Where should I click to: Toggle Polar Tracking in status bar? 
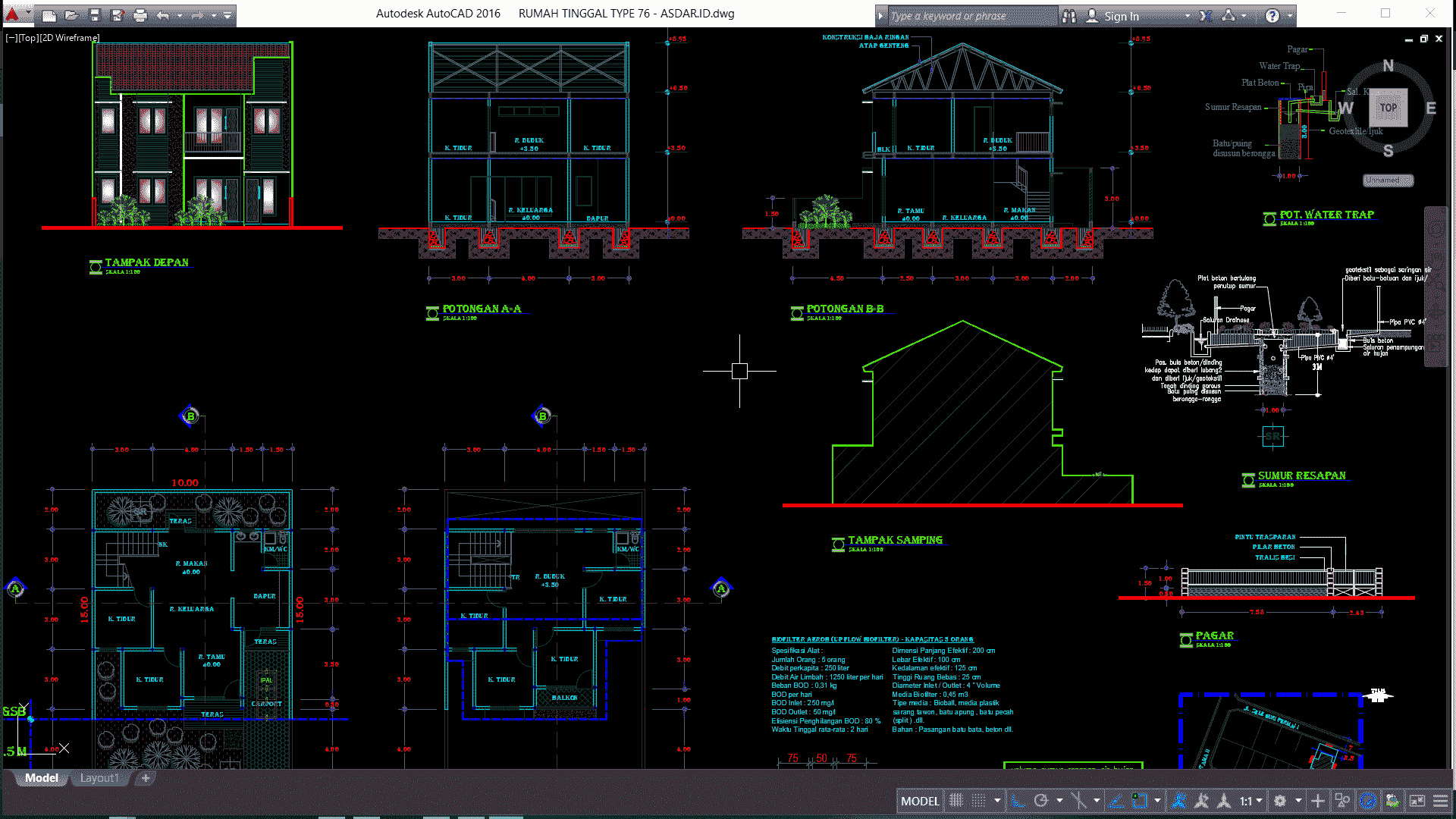click(x=1041, y=801)
